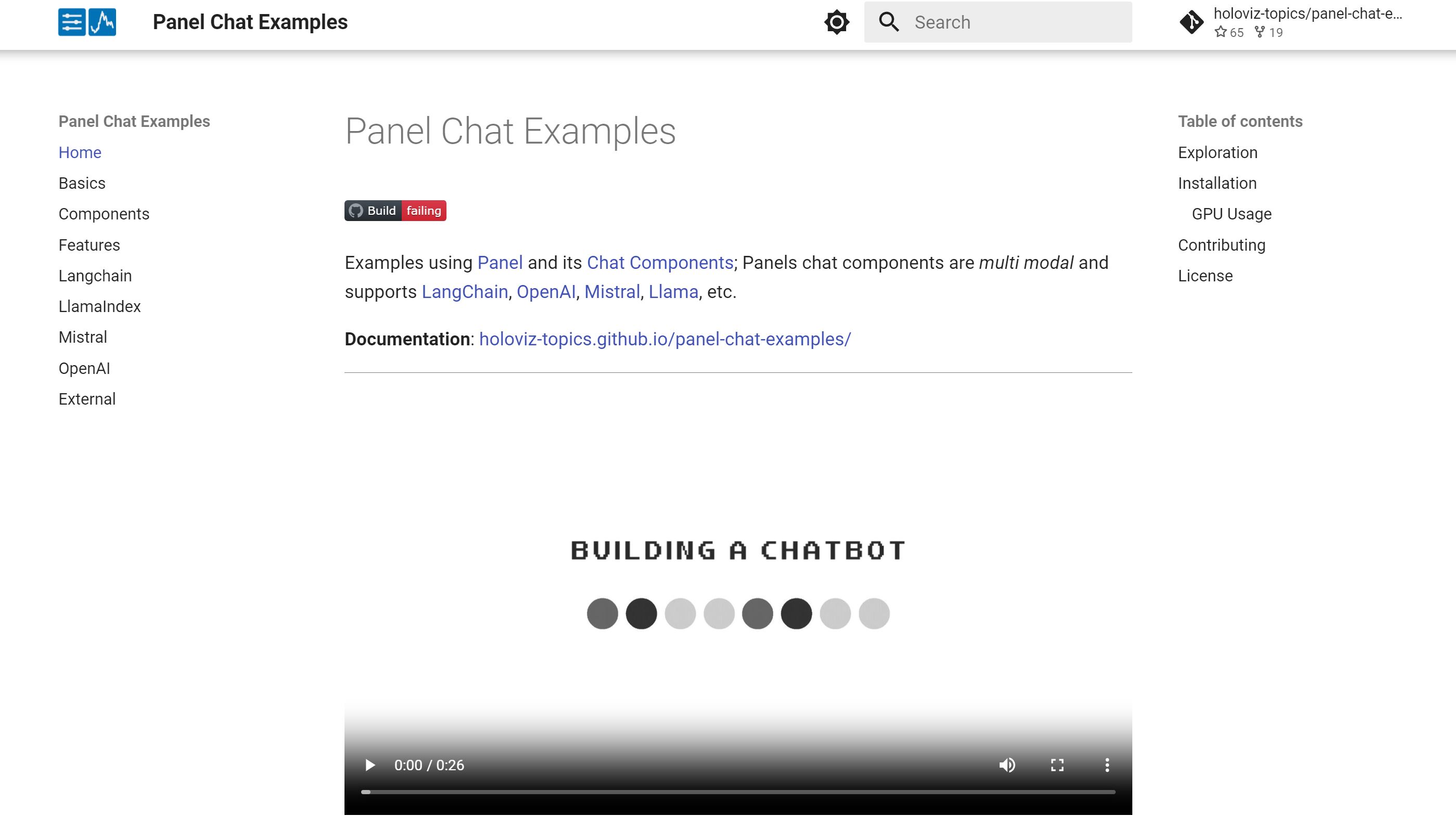1456x829 pixels.
Task: Click the star icon to star repository
Action: point(1222,32)
